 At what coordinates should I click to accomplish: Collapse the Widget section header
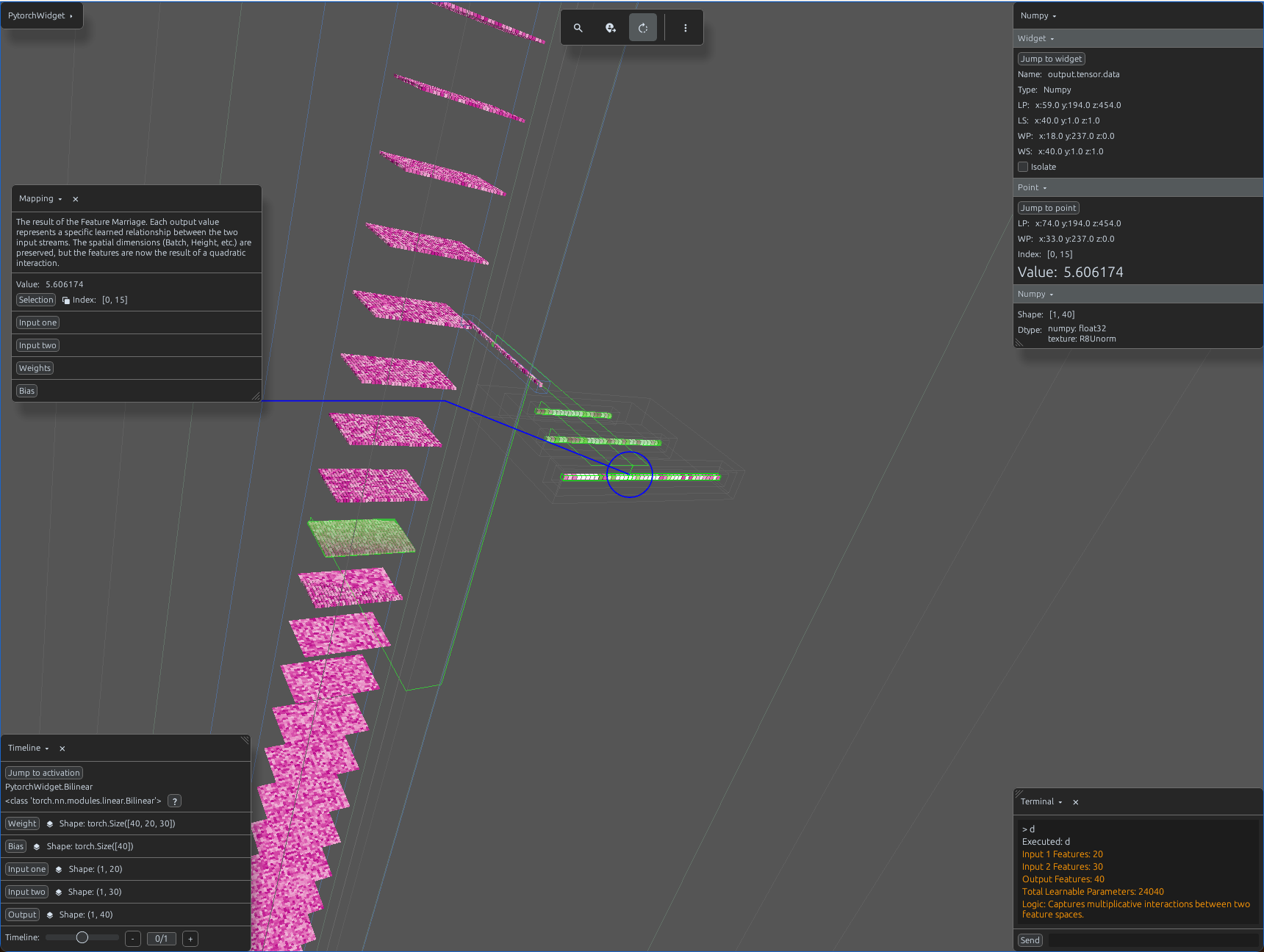1138,38
